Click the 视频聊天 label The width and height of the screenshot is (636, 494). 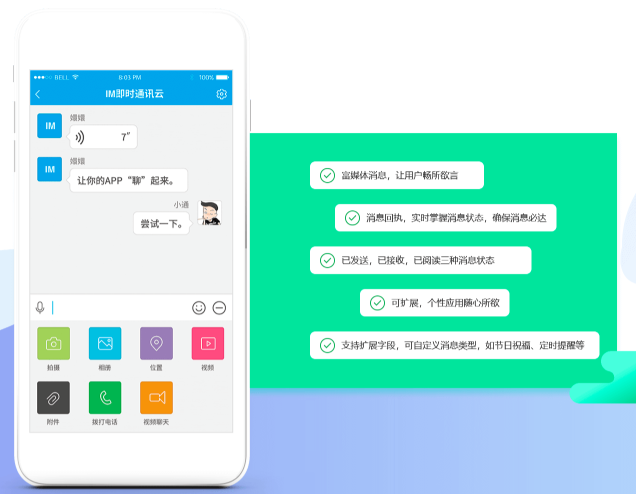156,422
